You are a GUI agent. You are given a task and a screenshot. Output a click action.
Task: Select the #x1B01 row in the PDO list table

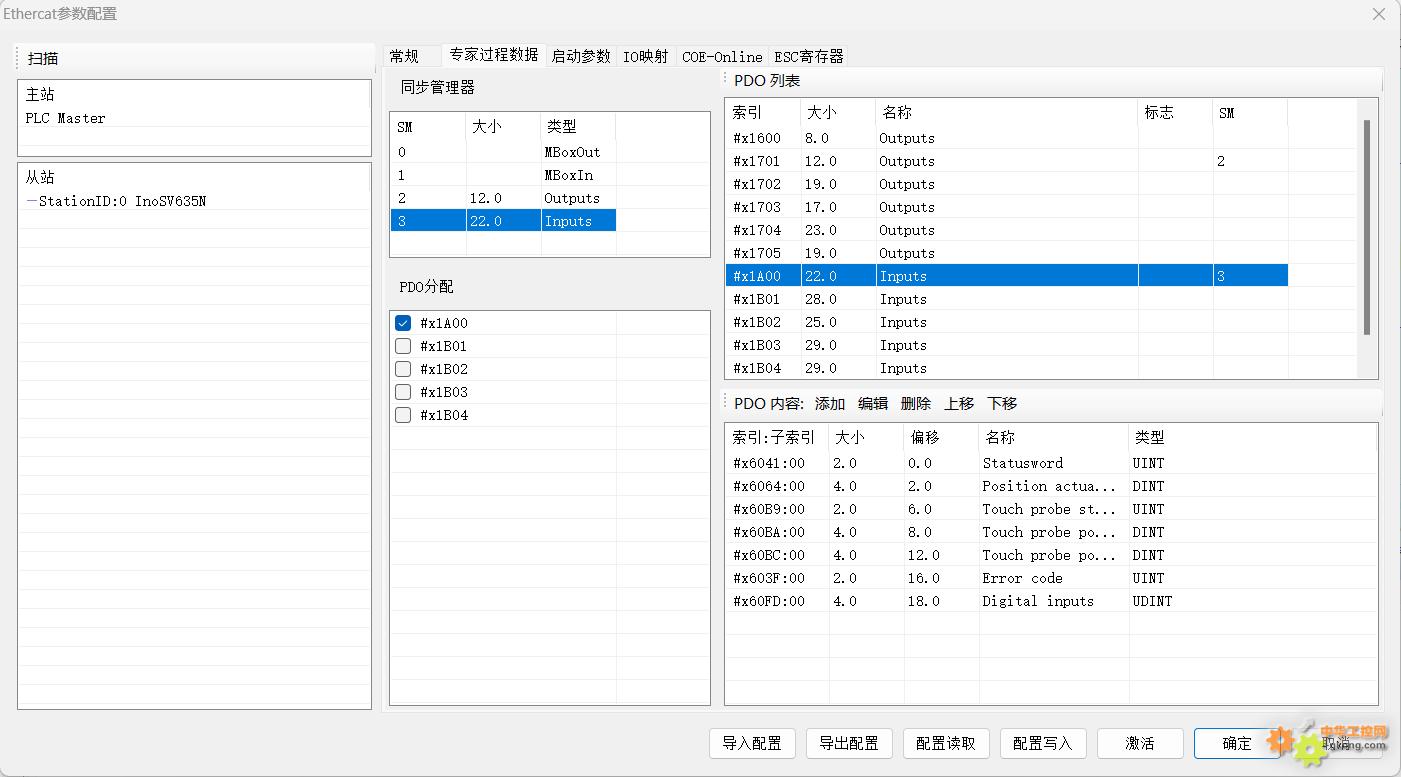[x=1007, y=299]
